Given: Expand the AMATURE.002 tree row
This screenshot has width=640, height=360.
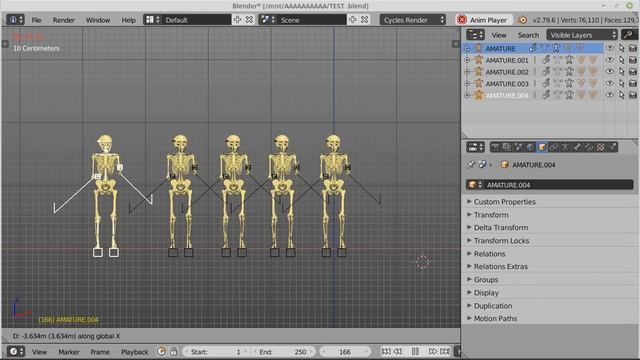Looking at the screenshot, I should point(467,72).
